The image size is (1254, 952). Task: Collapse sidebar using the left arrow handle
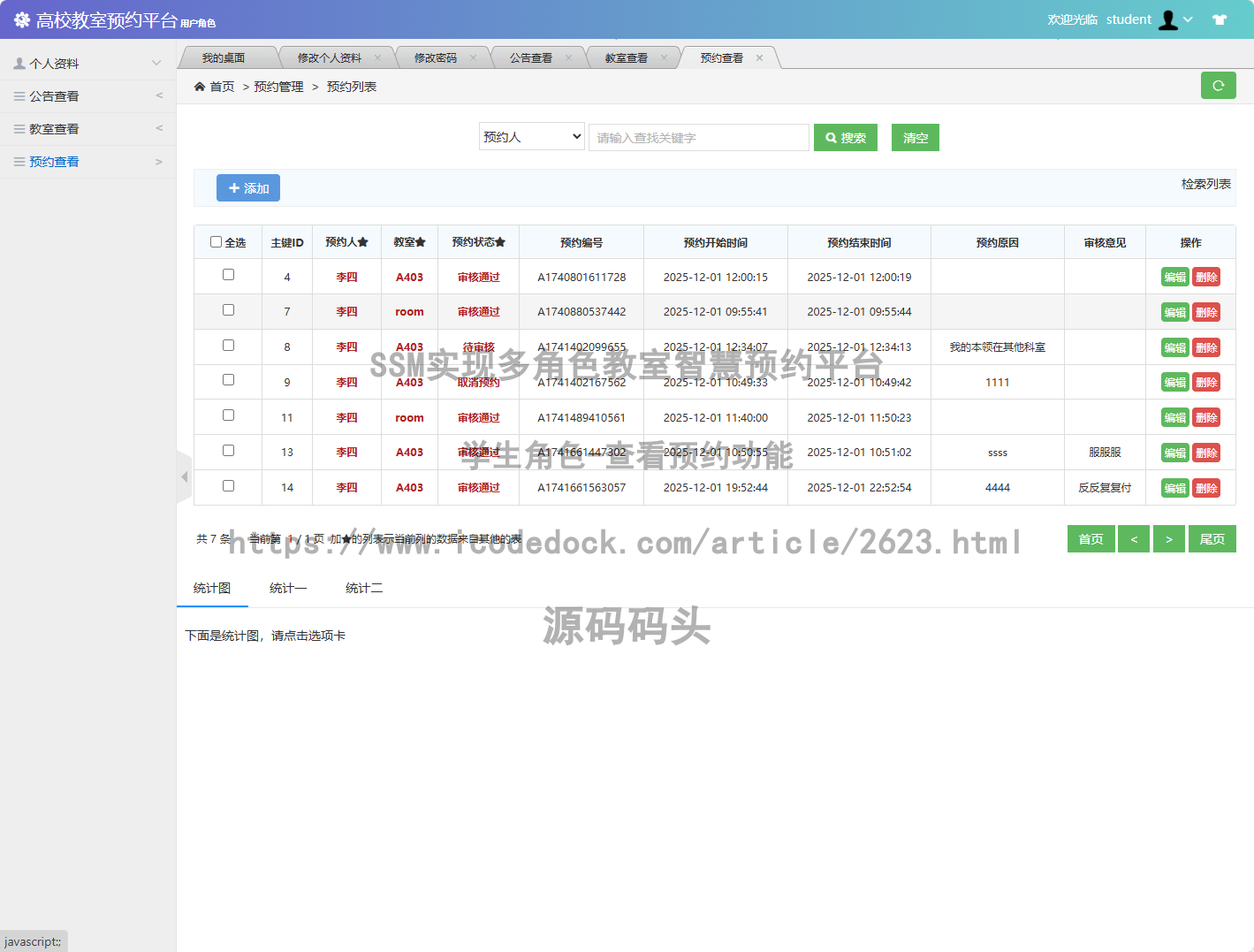[184, 477]
